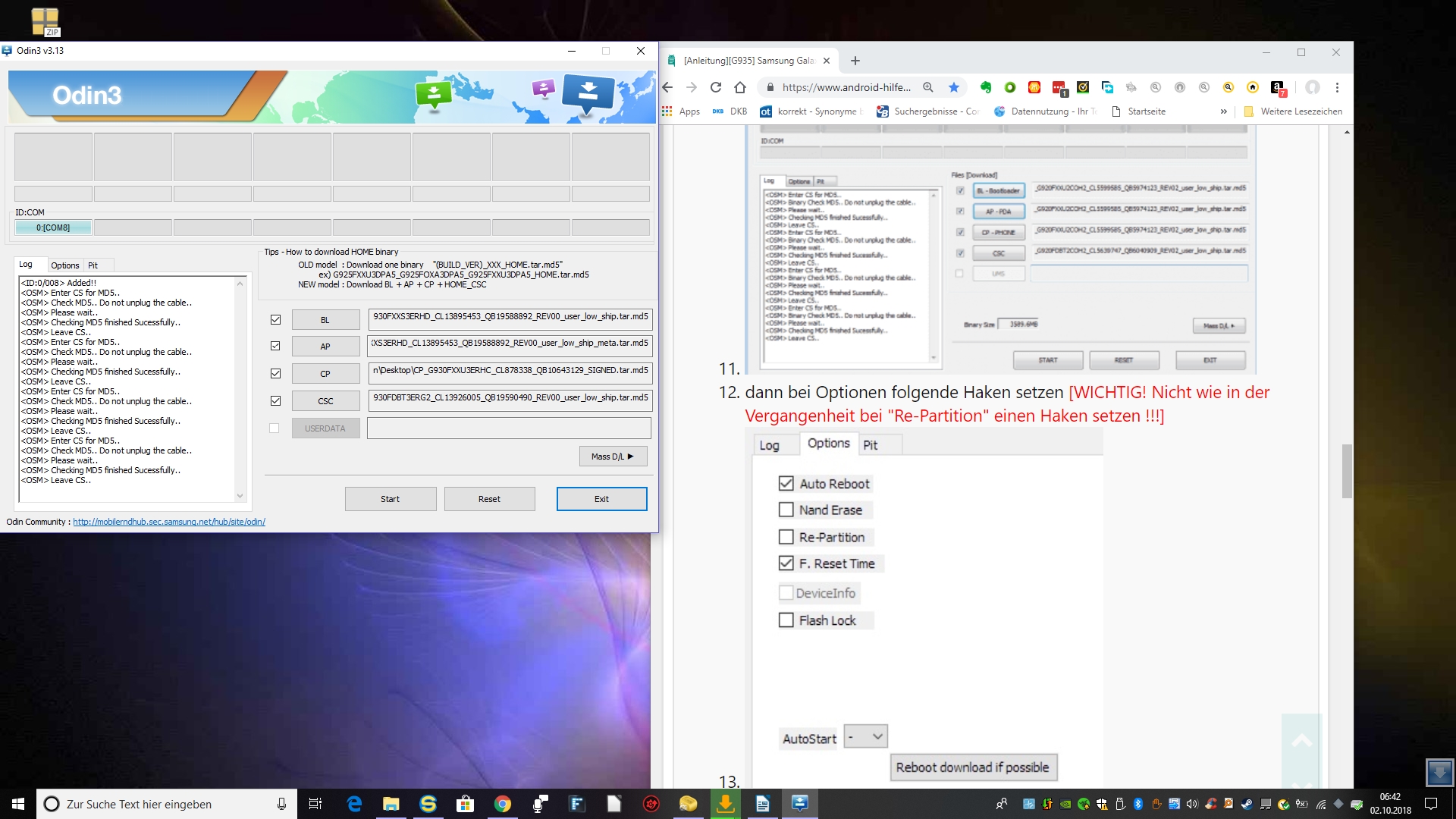Click the green circle extension icon in Chrome

[1009, 87]
